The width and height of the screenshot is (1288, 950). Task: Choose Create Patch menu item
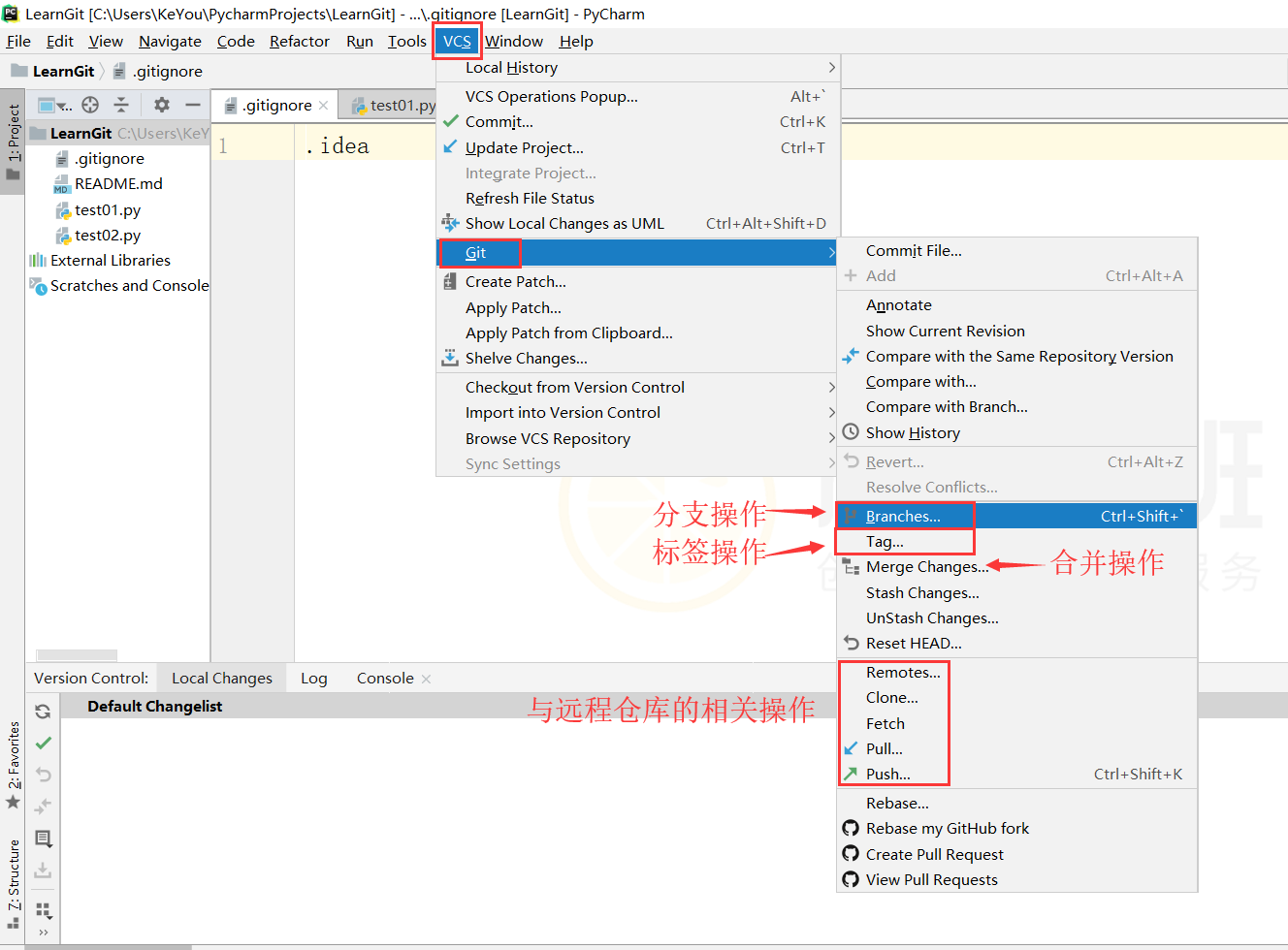click(x=638, y=282)
